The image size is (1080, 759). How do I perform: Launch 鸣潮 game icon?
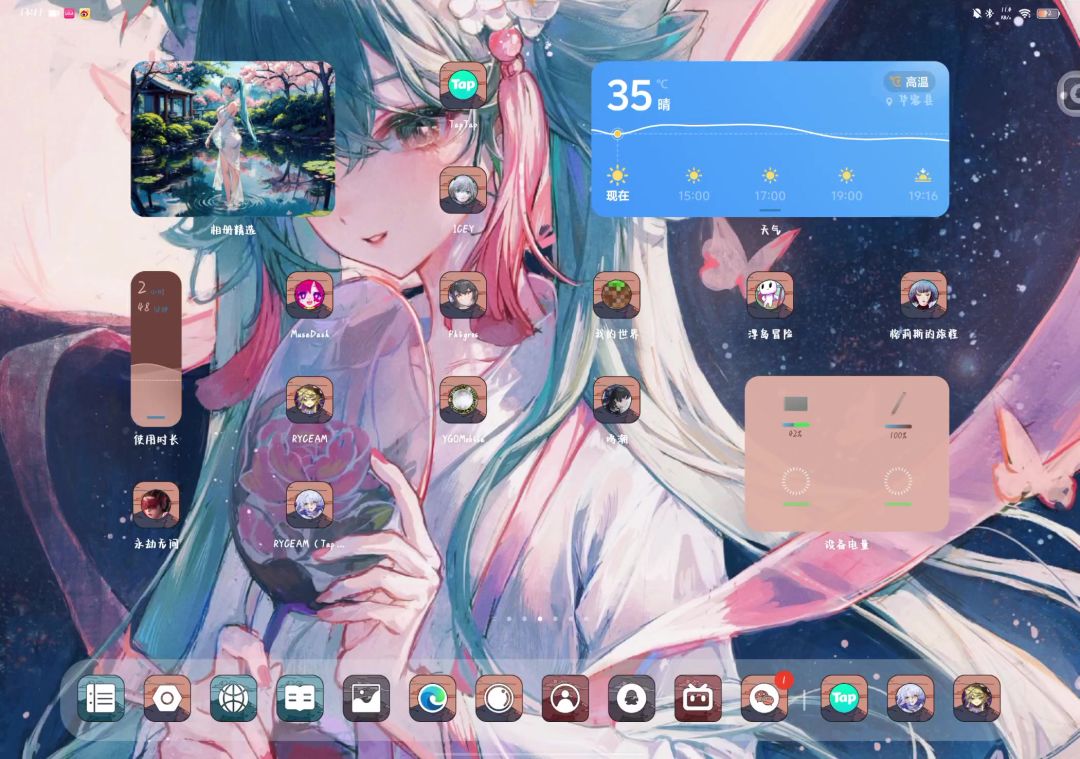coord(616,400)
